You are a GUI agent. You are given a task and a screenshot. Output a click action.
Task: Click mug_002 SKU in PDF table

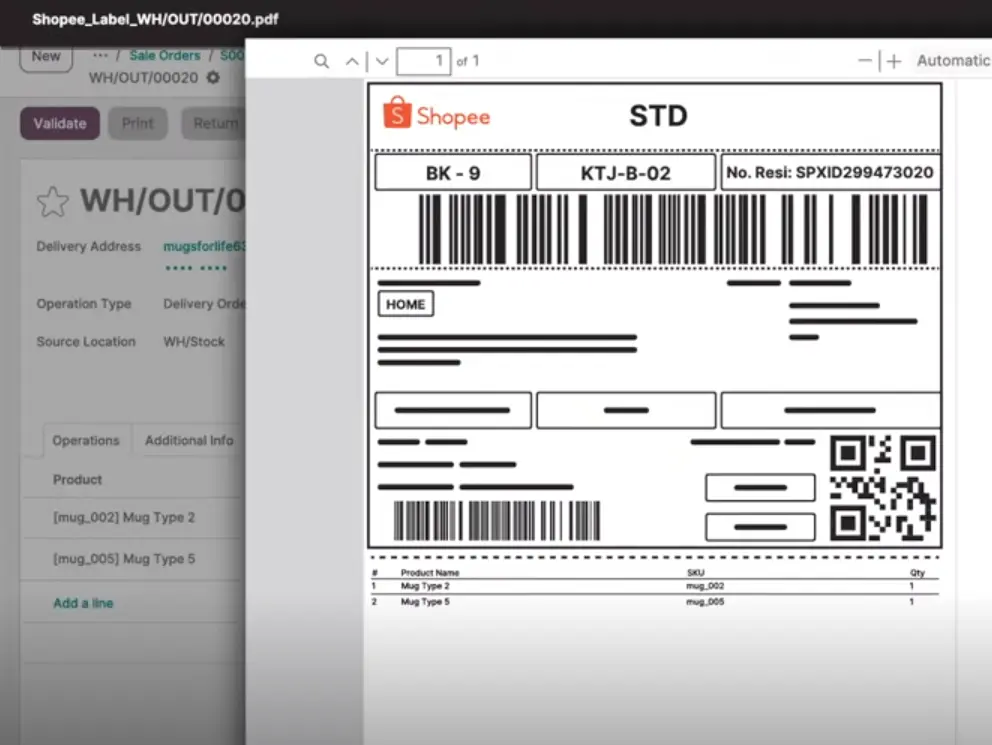(705, 586)
